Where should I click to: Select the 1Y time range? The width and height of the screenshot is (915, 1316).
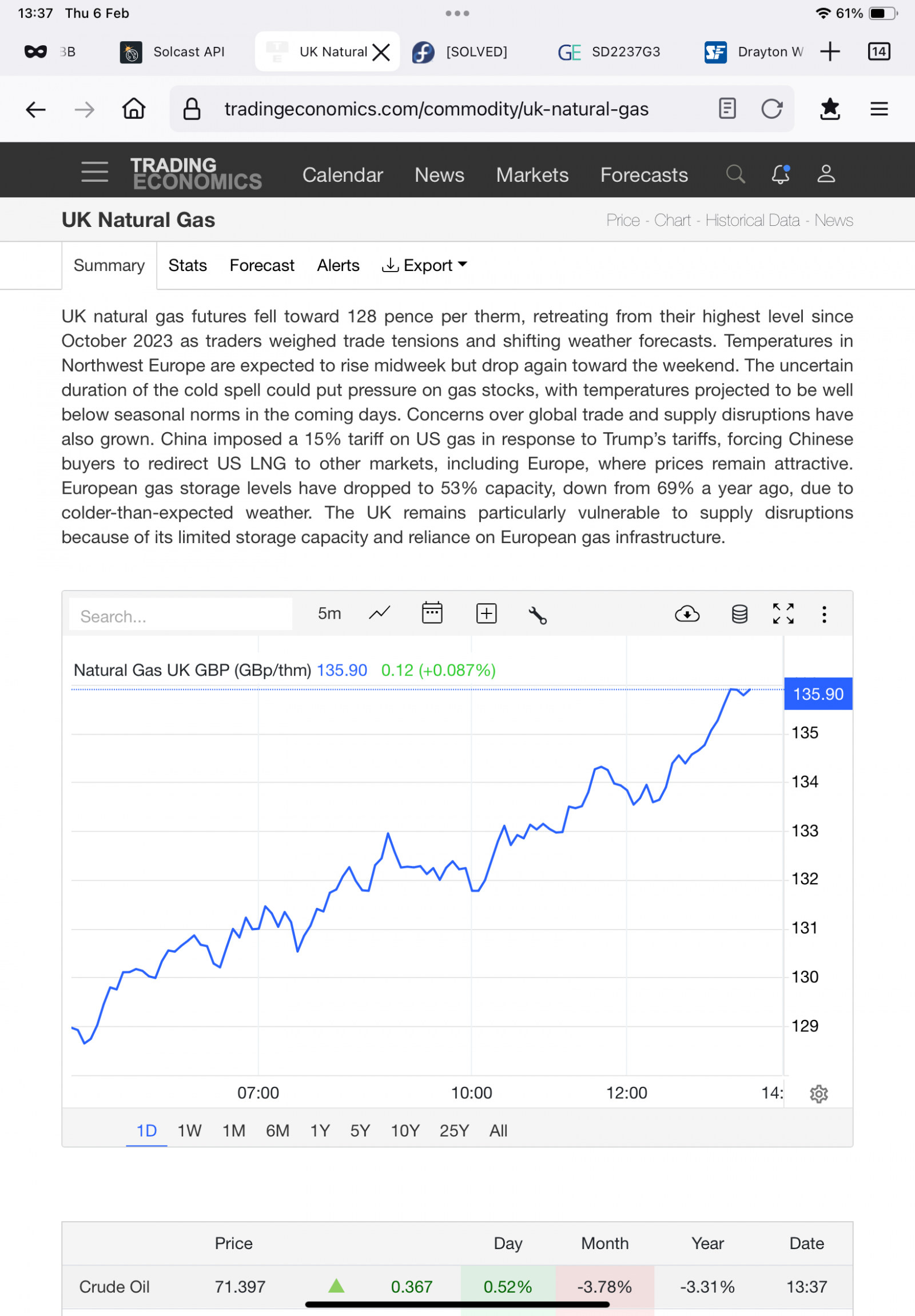(x=320, y=1130)
